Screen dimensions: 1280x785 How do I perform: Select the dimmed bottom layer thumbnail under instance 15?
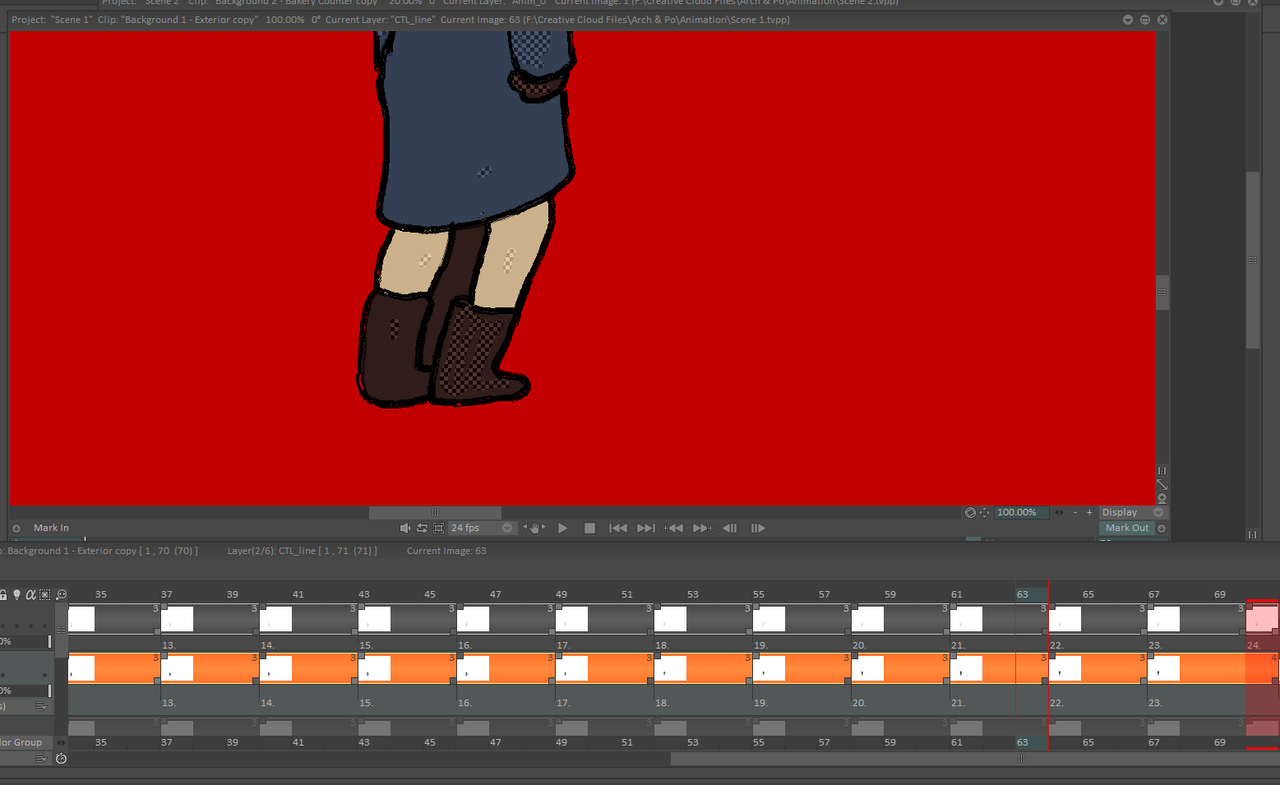coord(374,728)
